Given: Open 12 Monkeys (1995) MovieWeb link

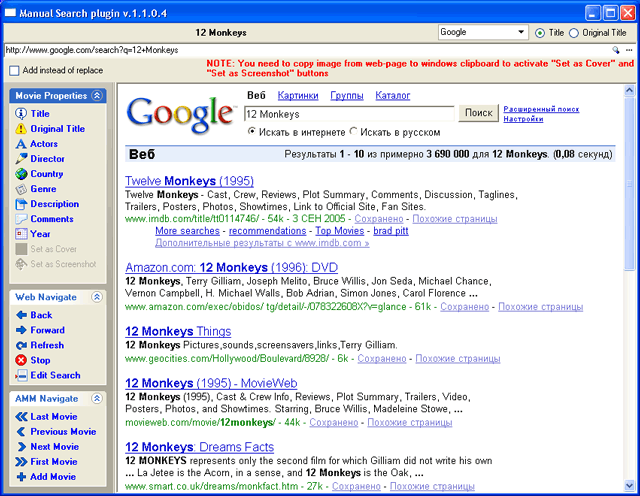Looking at the screenshot, I should (211, 383).
